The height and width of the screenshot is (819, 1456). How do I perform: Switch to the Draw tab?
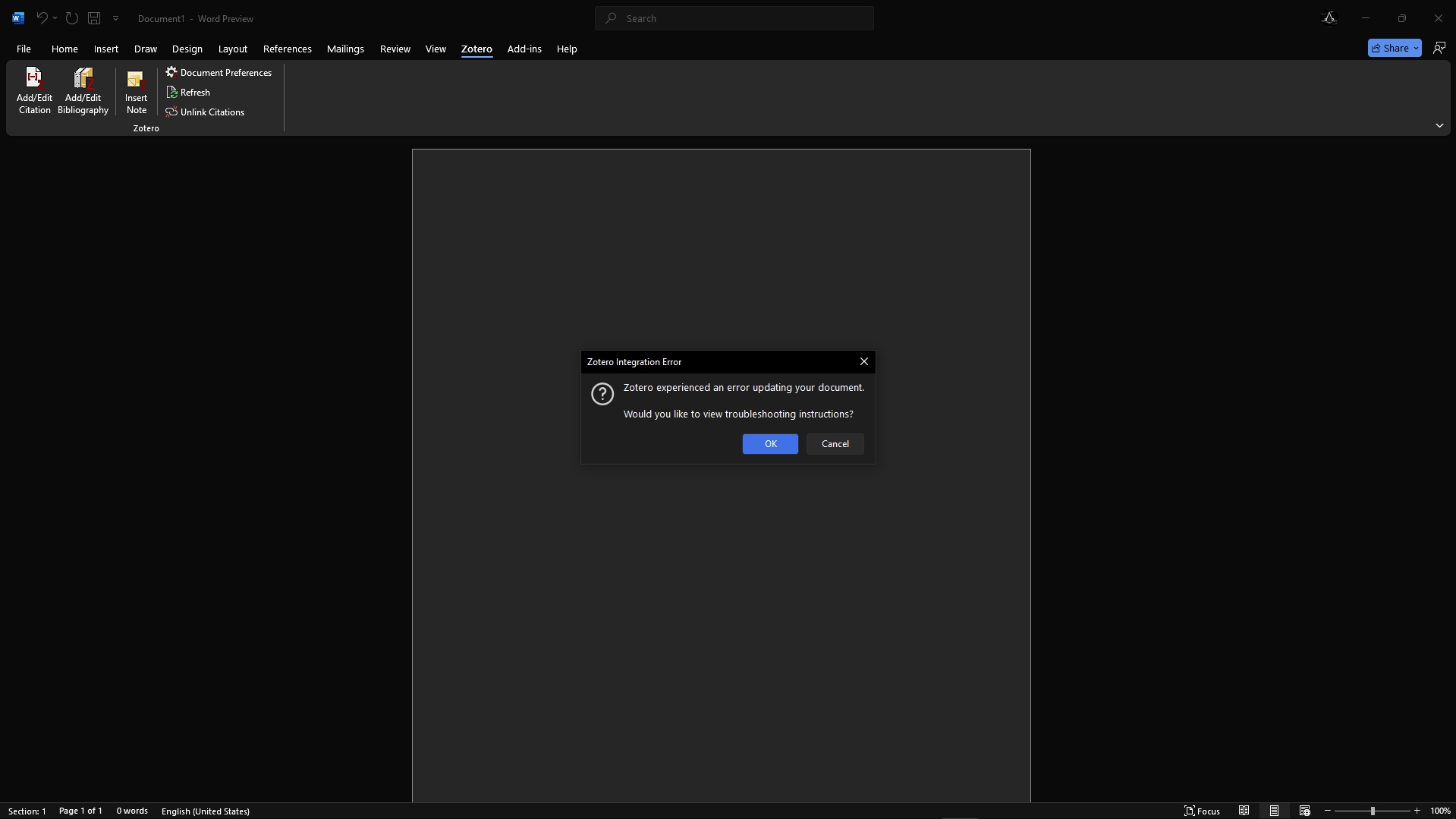[146, 49]
